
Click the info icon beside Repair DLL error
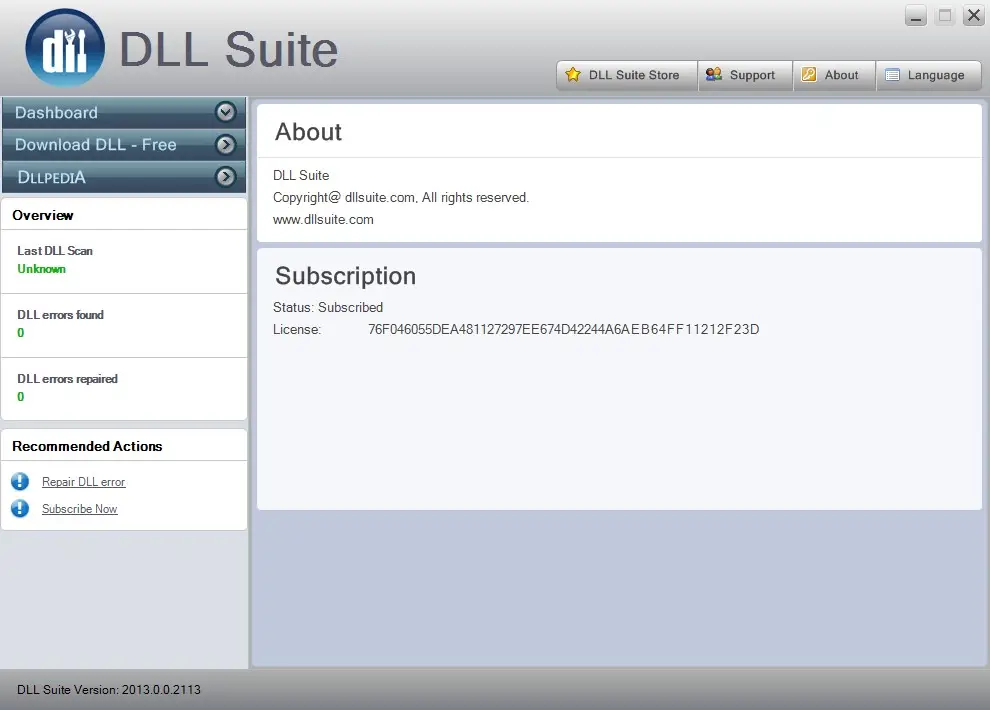[x=20, y=481]
